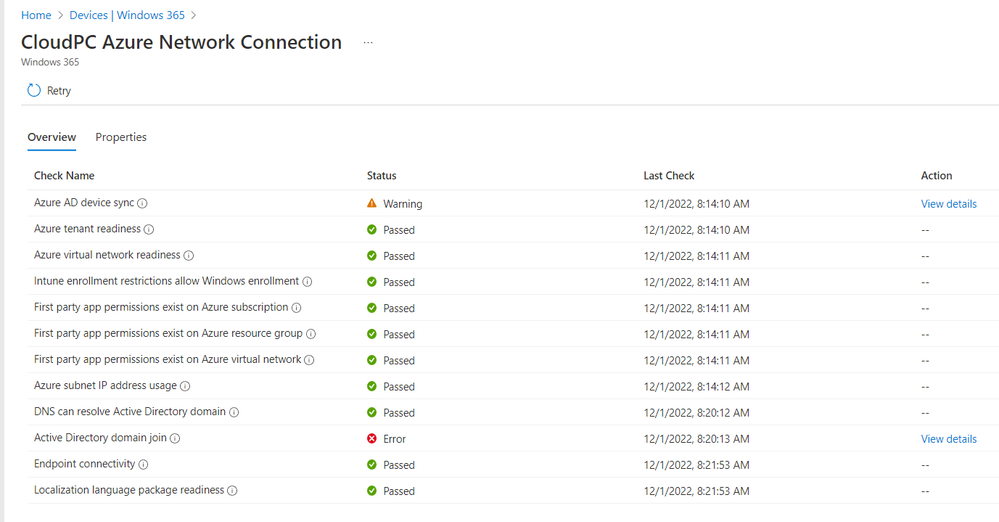Go to Home breadcrumb link

(36, 16)
